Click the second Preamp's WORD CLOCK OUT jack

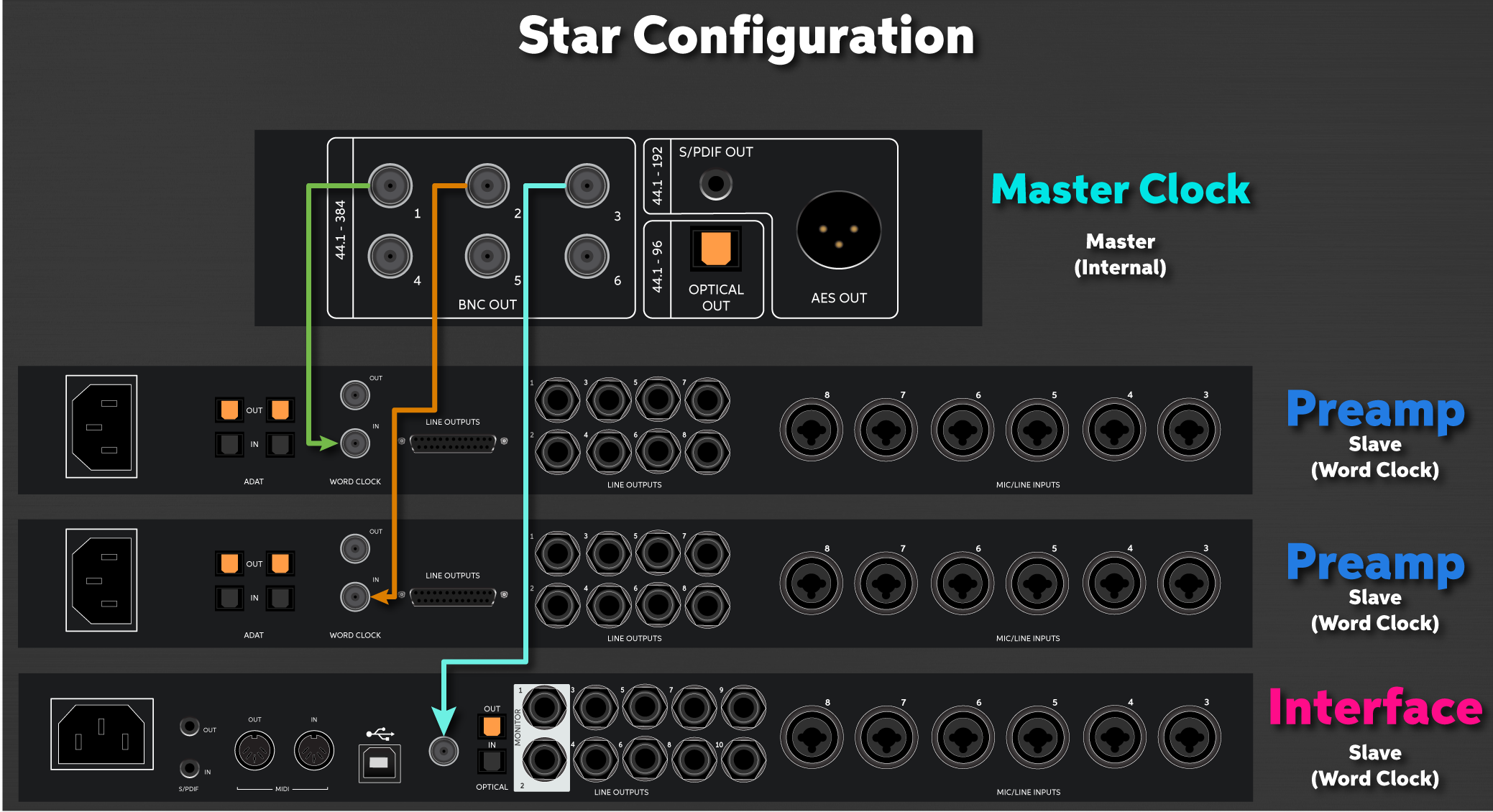coord(355,549)
